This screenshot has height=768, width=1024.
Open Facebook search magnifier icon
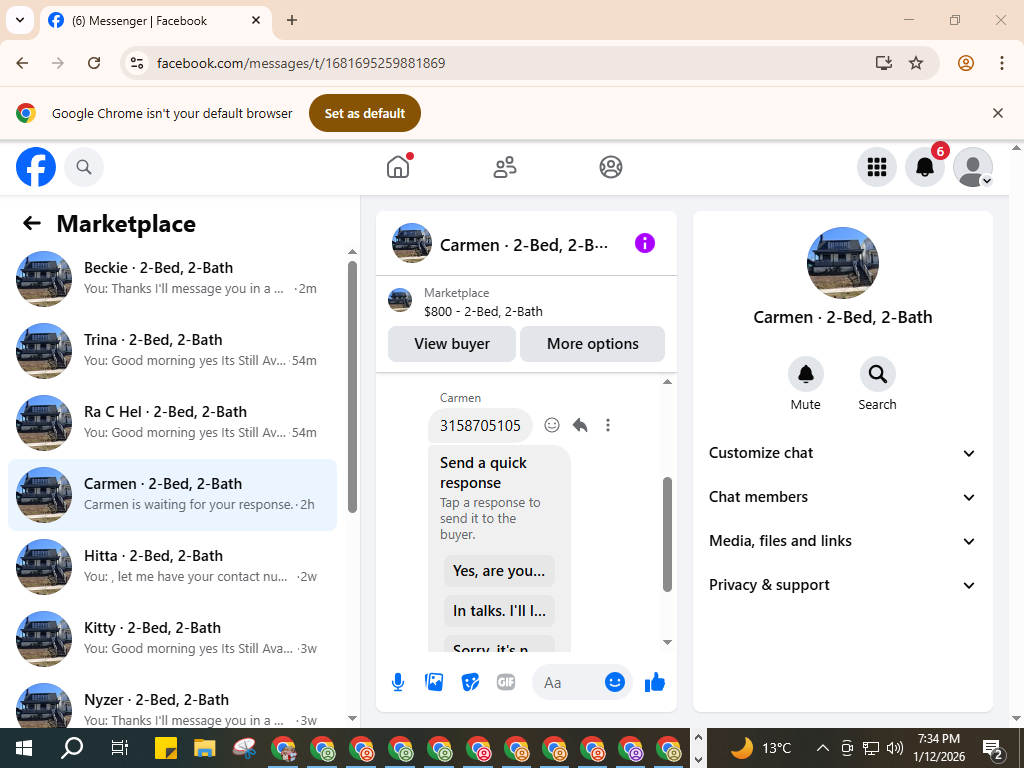pos(84,167)
